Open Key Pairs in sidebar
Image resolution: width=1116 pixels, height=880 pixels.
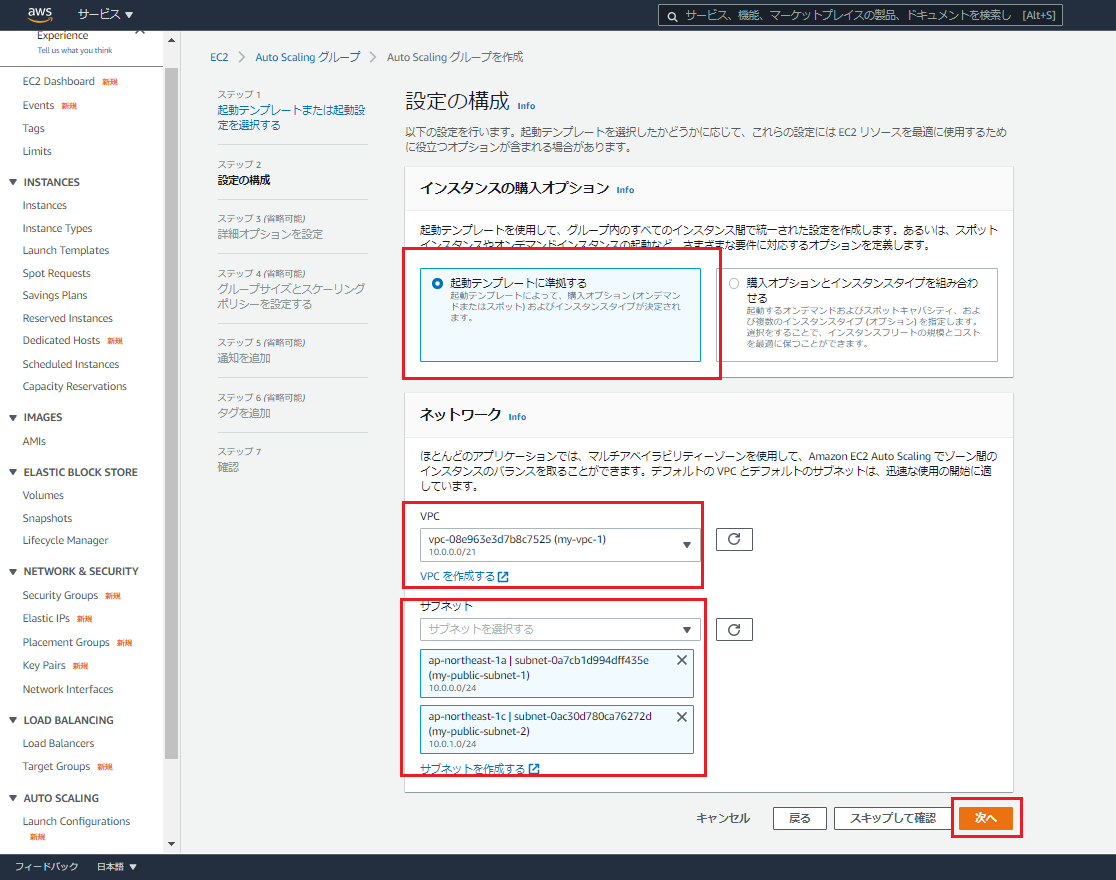click(x=44, y=665)
